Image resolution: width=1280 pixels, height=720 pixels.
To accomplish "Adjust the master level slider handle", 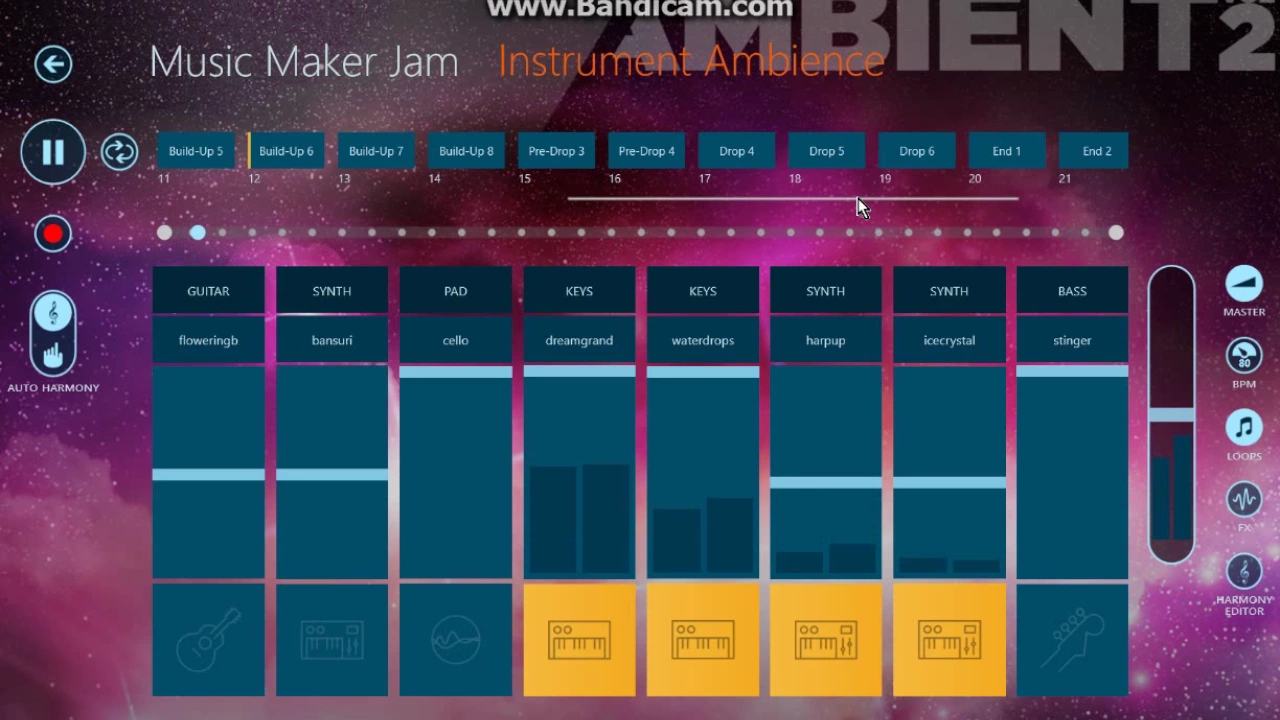I will tap(1171, 415).
